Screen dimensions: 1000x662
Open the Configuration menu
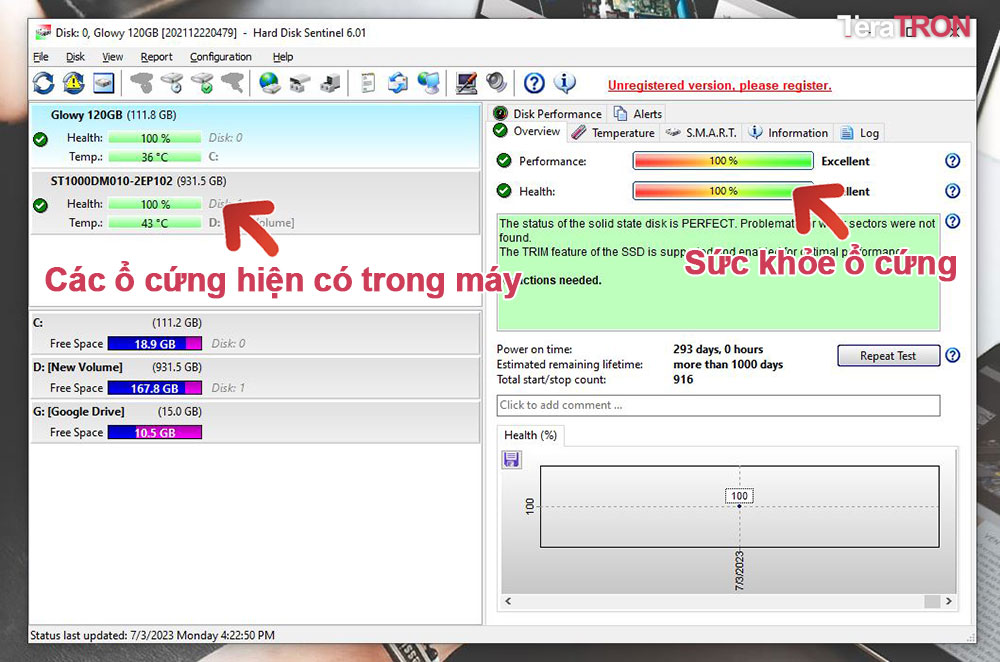coord(221,57)
